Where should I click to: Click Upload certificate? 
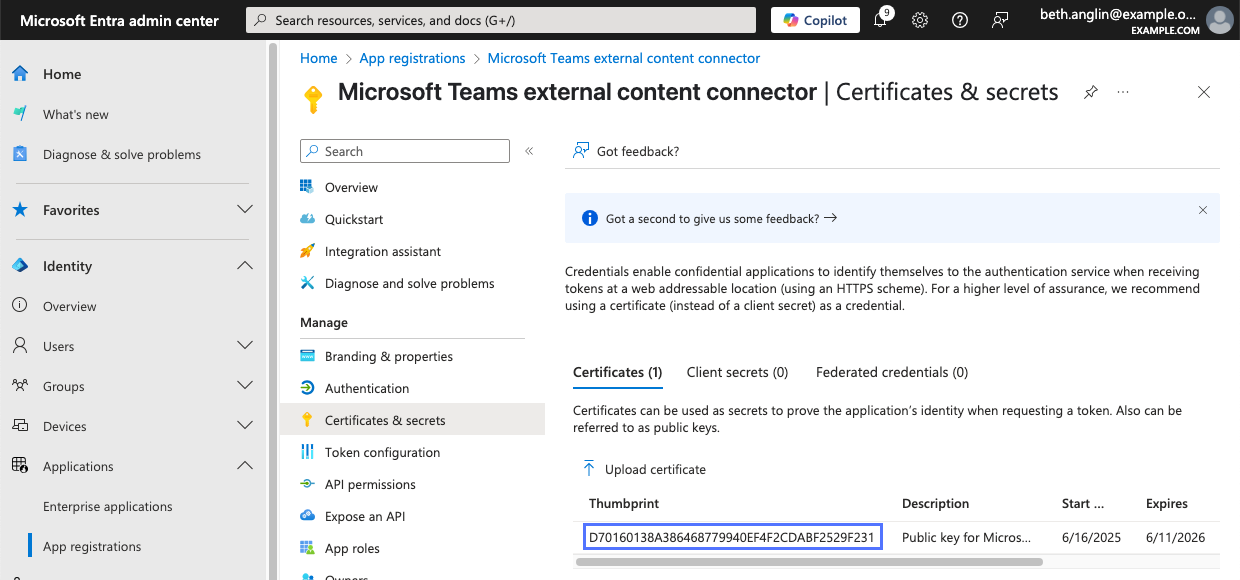click(x=645, y=469)
